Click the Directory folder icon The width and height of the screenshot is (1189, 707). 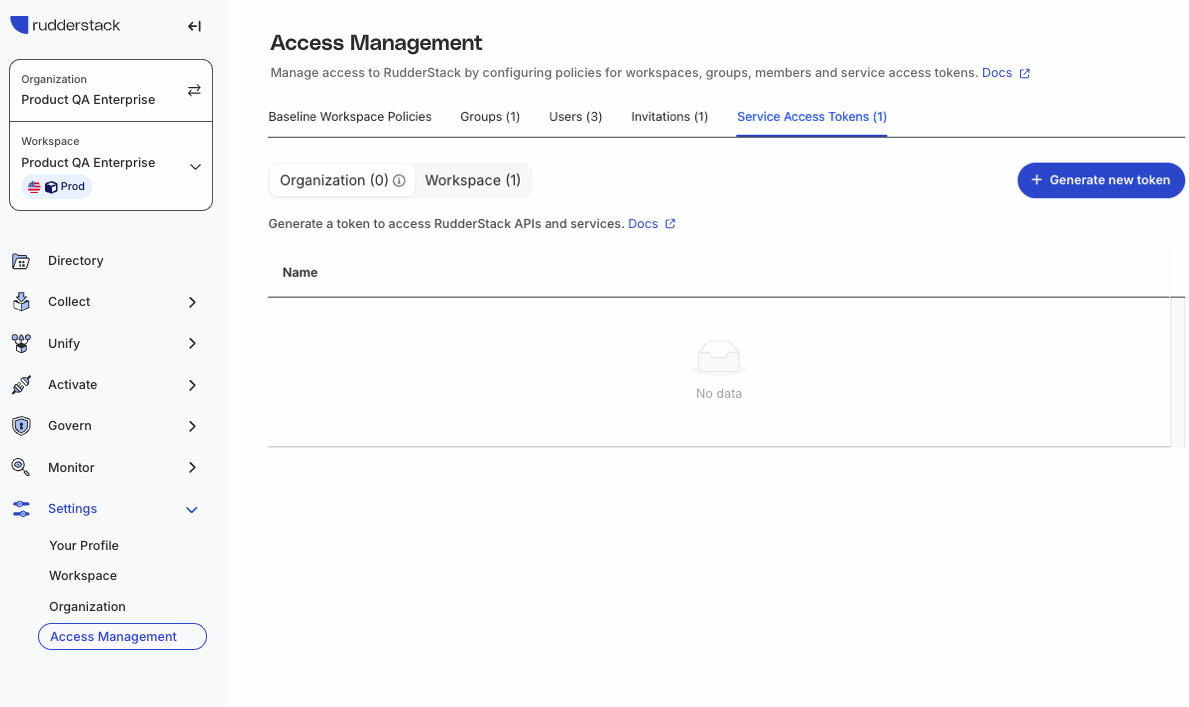click(x=21, y=261)
